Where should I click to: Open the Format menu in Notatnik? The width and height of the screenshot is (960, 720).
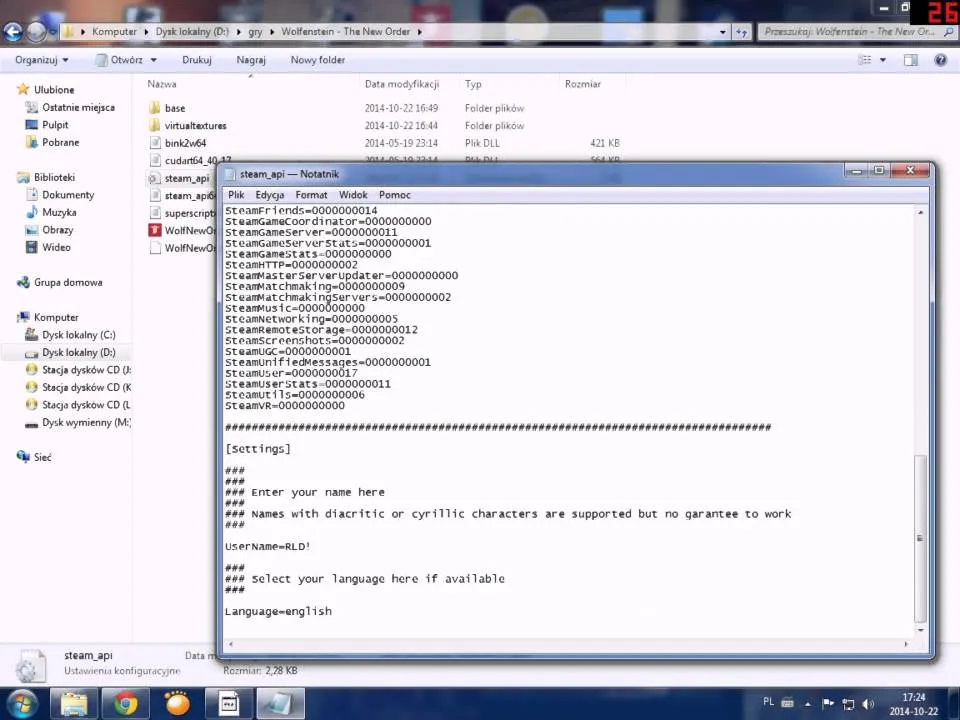pyautogui.click(x=311, y=195)
